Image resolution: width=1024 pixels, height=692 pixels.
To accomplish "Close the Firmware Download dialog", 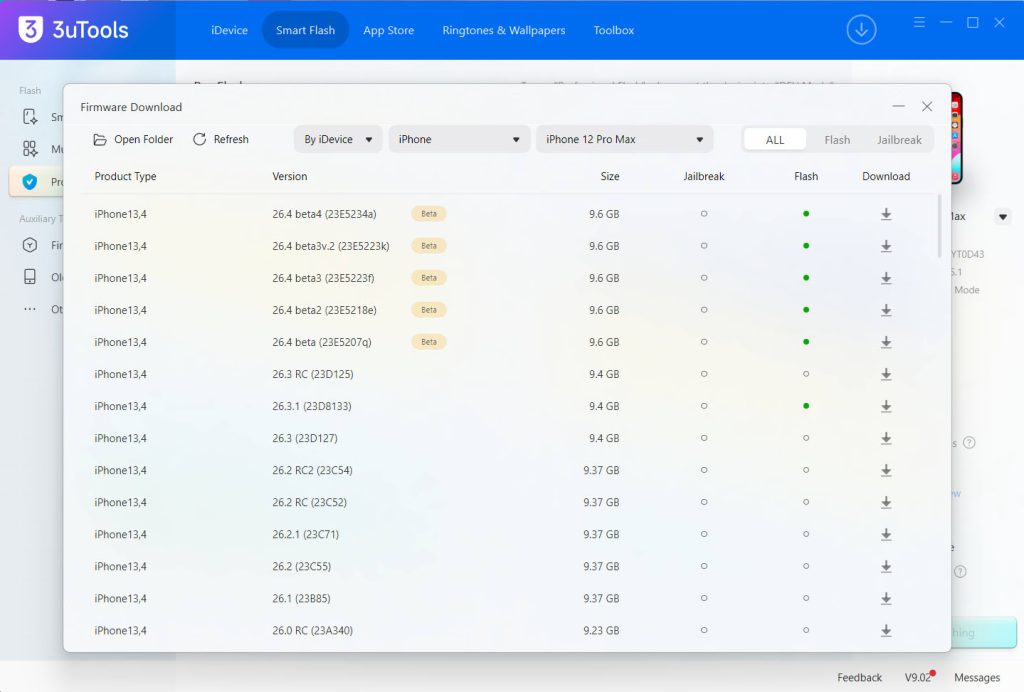I will [x=927, y=106].
